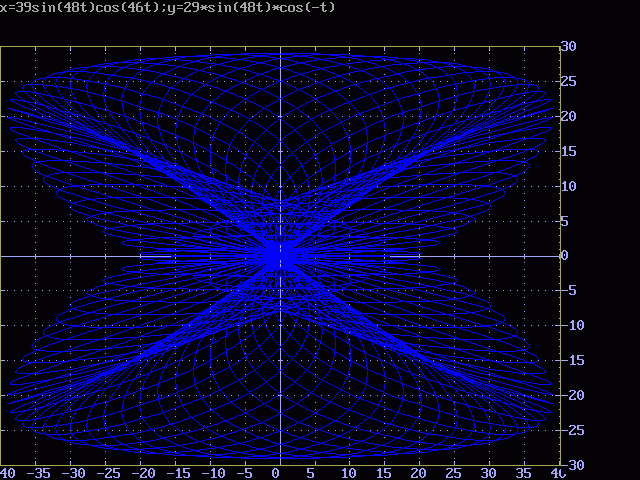Click the 10 label on the vertical axis
The height and width of the screenshot is (480, 640).
click(568, 186)
